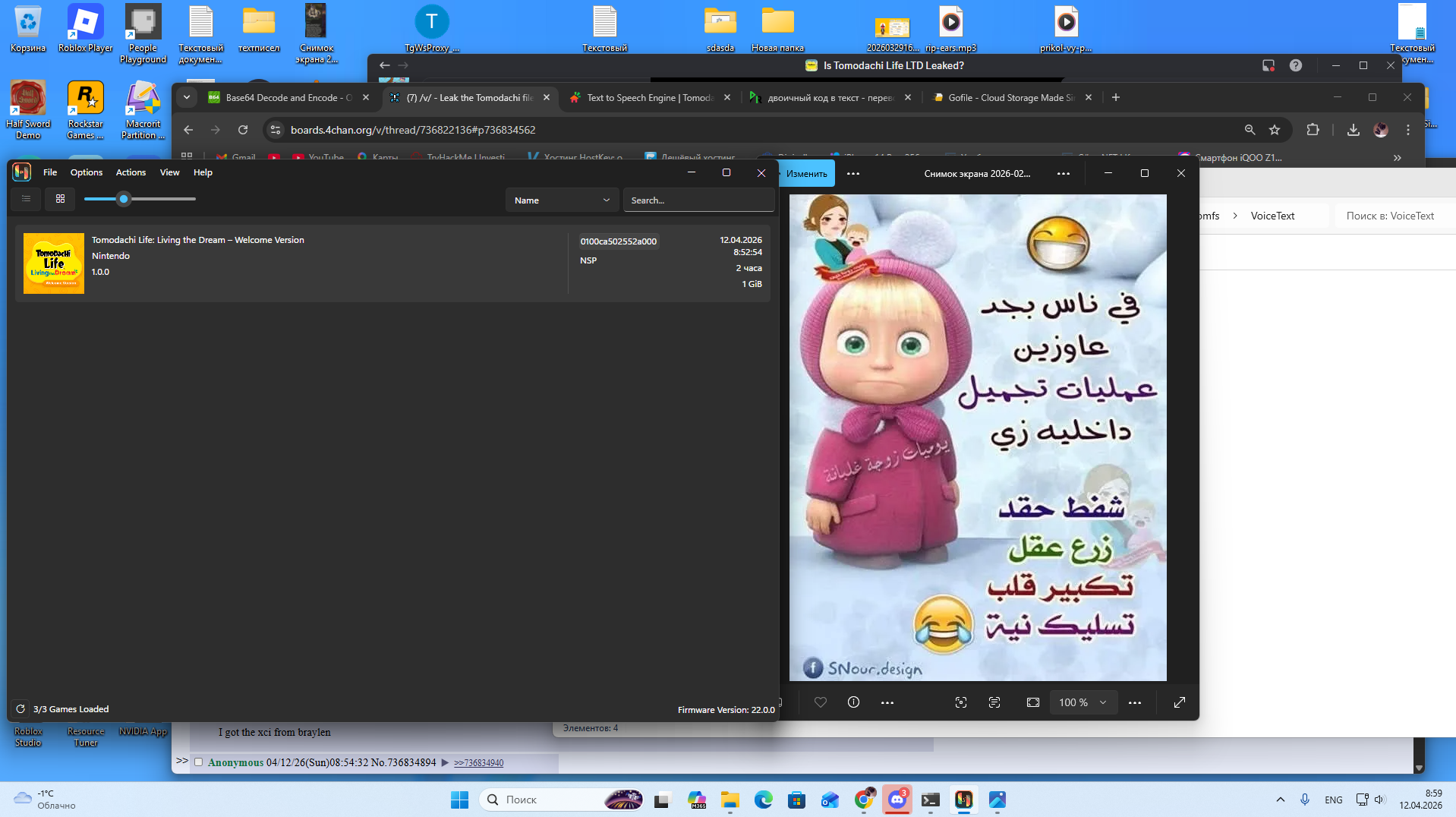
Task: Open Chrome three-dot menu
Action: pyautogui.click(x=1408, y=130)
